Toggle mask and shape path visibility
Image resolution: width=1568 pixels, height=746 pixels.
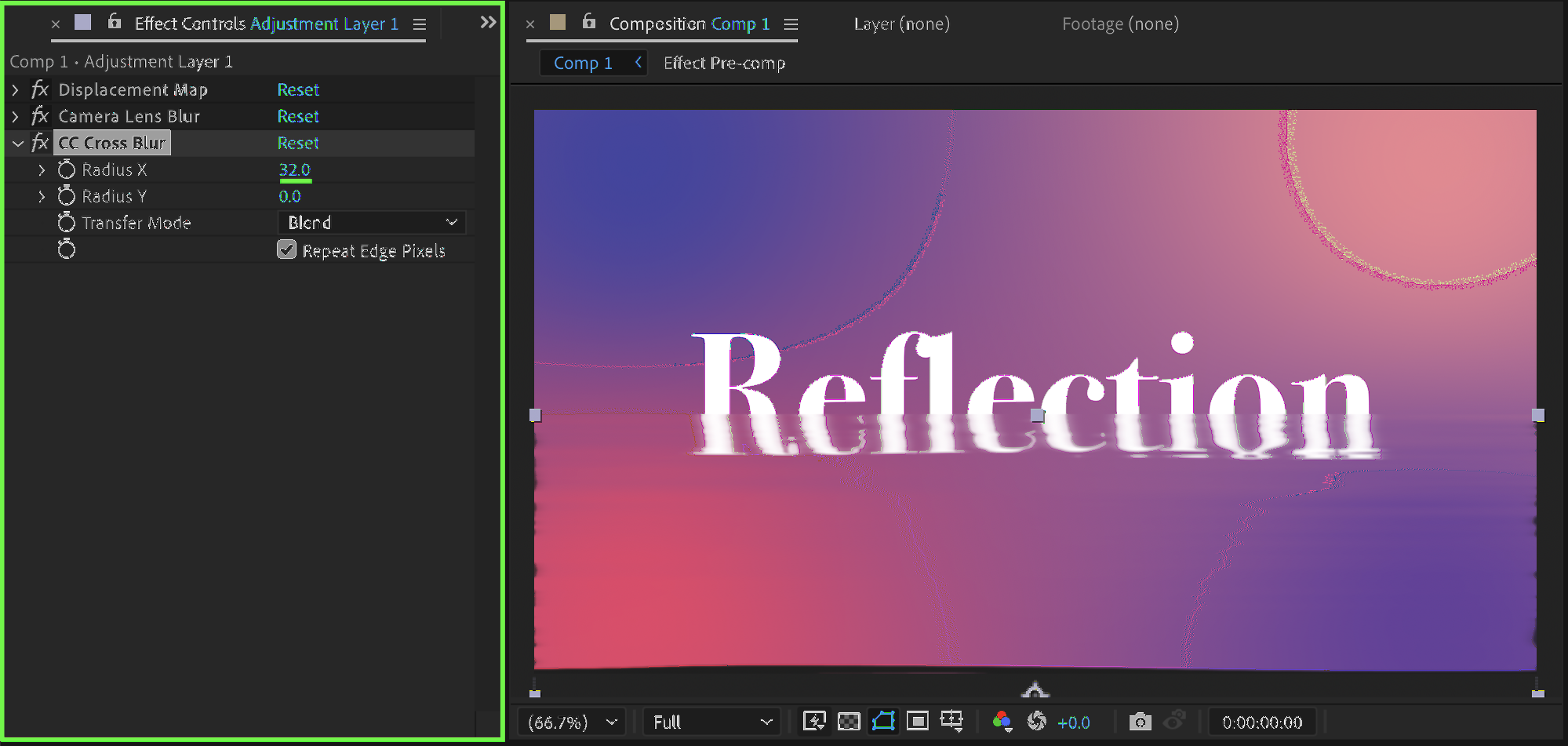(883, 721)
